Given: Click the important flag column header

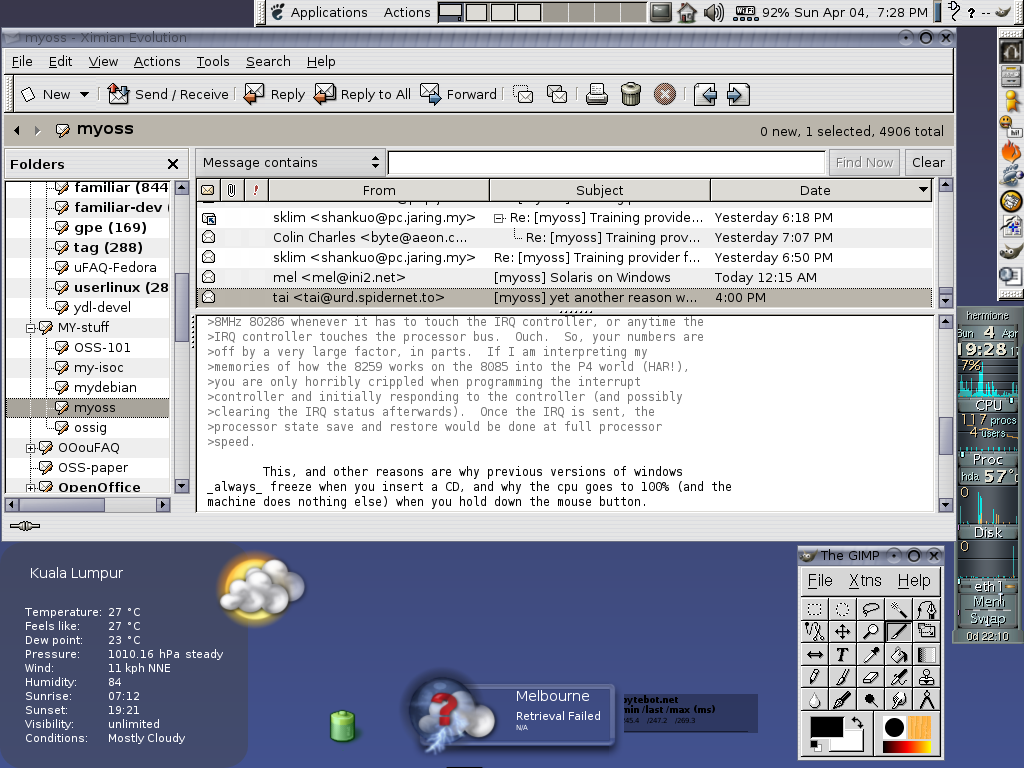Looking at the screenshot, I should 255,190.
